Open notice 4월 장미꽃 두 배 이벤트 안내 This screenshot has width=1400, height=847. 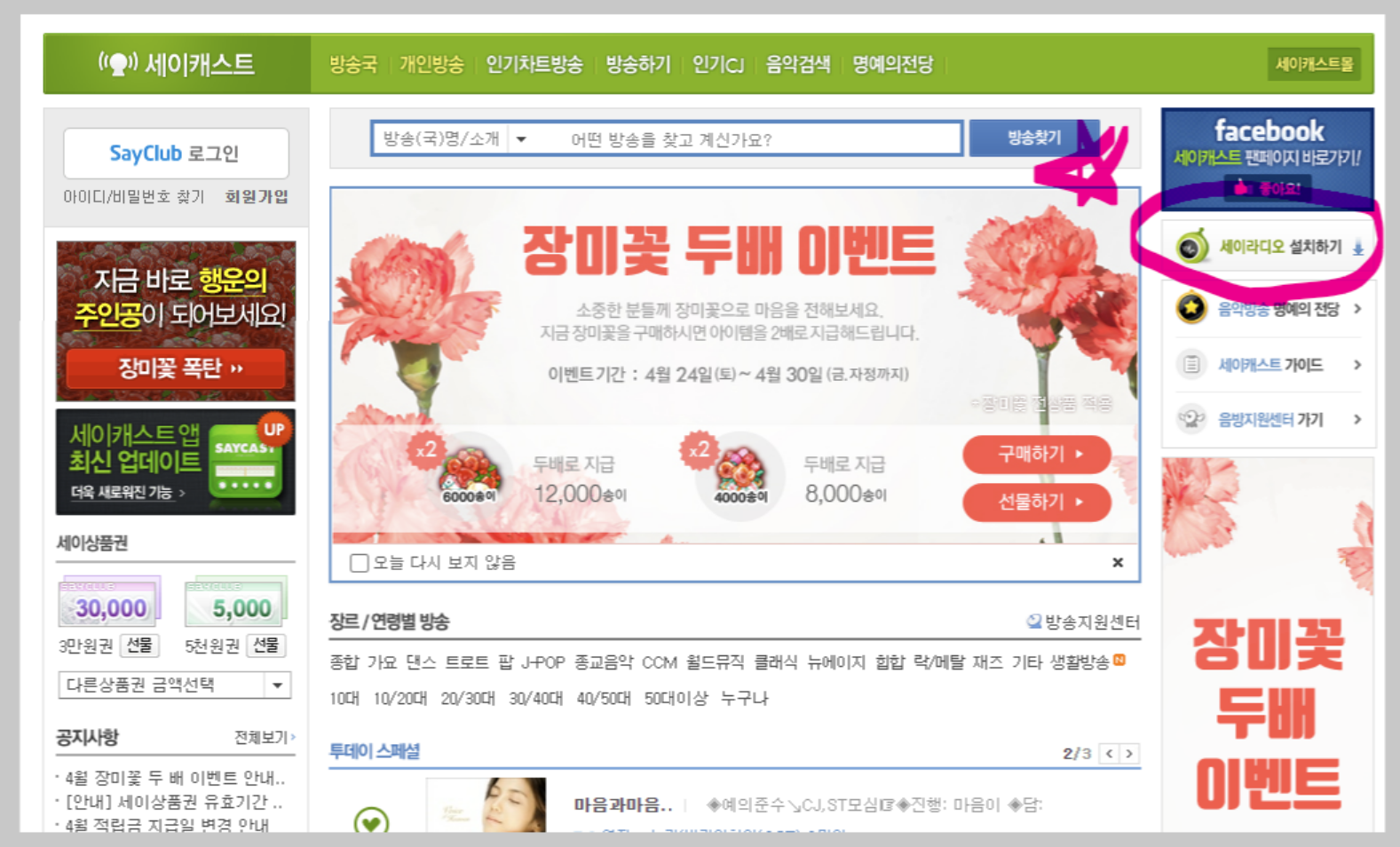(x=175, y=778)
